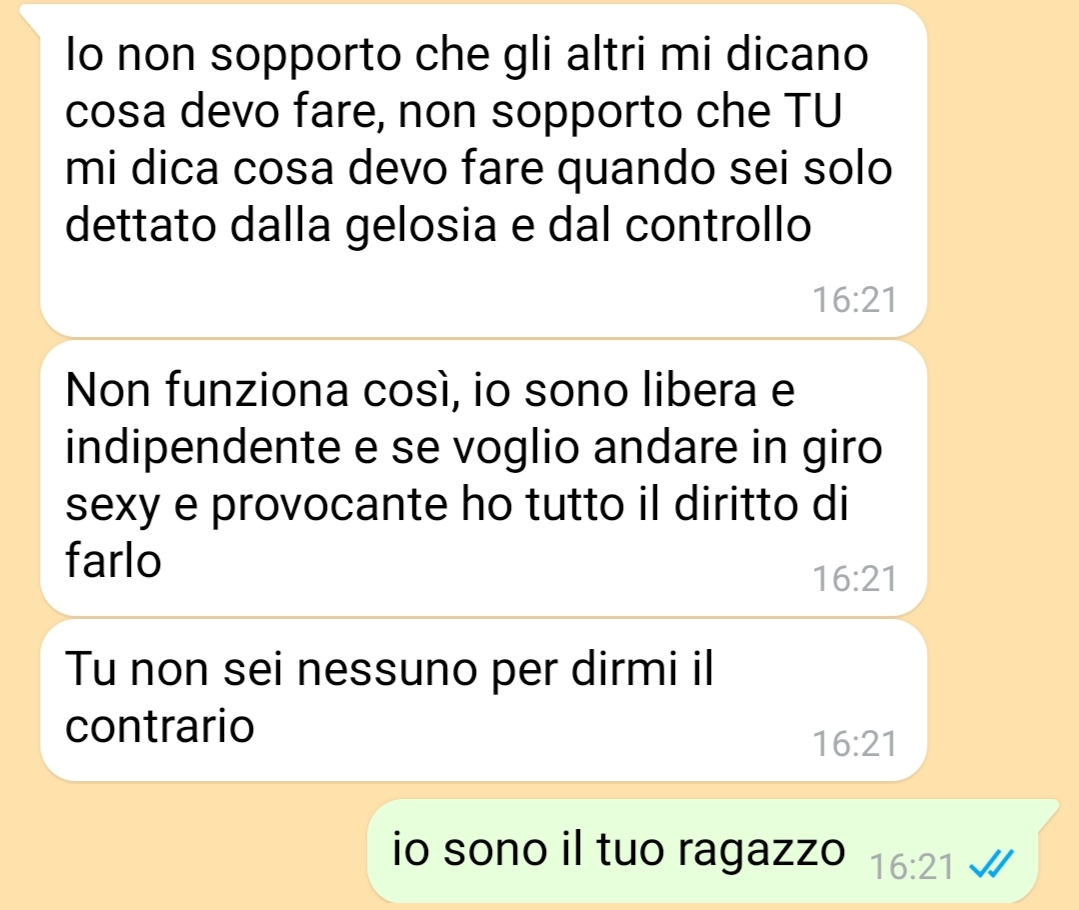Click the 16:21 timestamp of the first message
Image resolution: width=1079 pixels, height=910 pixels.
coord(855,300)
